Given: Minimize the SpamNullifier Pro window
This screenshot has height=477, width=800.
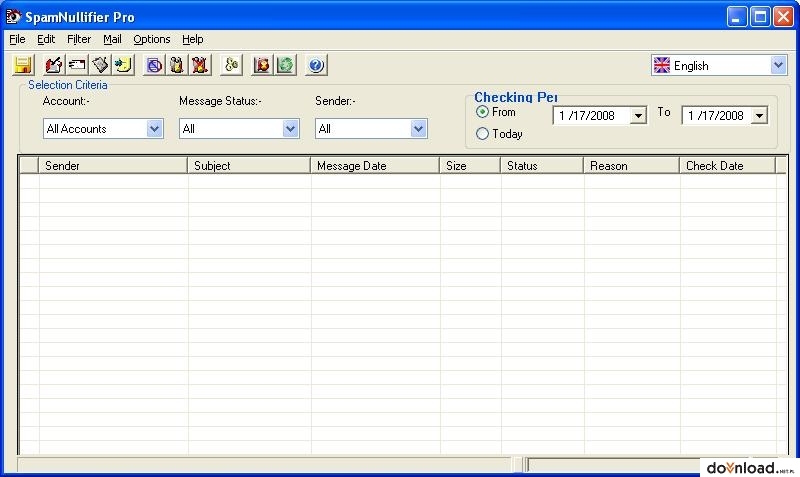Looking at the screenshot, I should pyautogui.click(x=736, y=17).
